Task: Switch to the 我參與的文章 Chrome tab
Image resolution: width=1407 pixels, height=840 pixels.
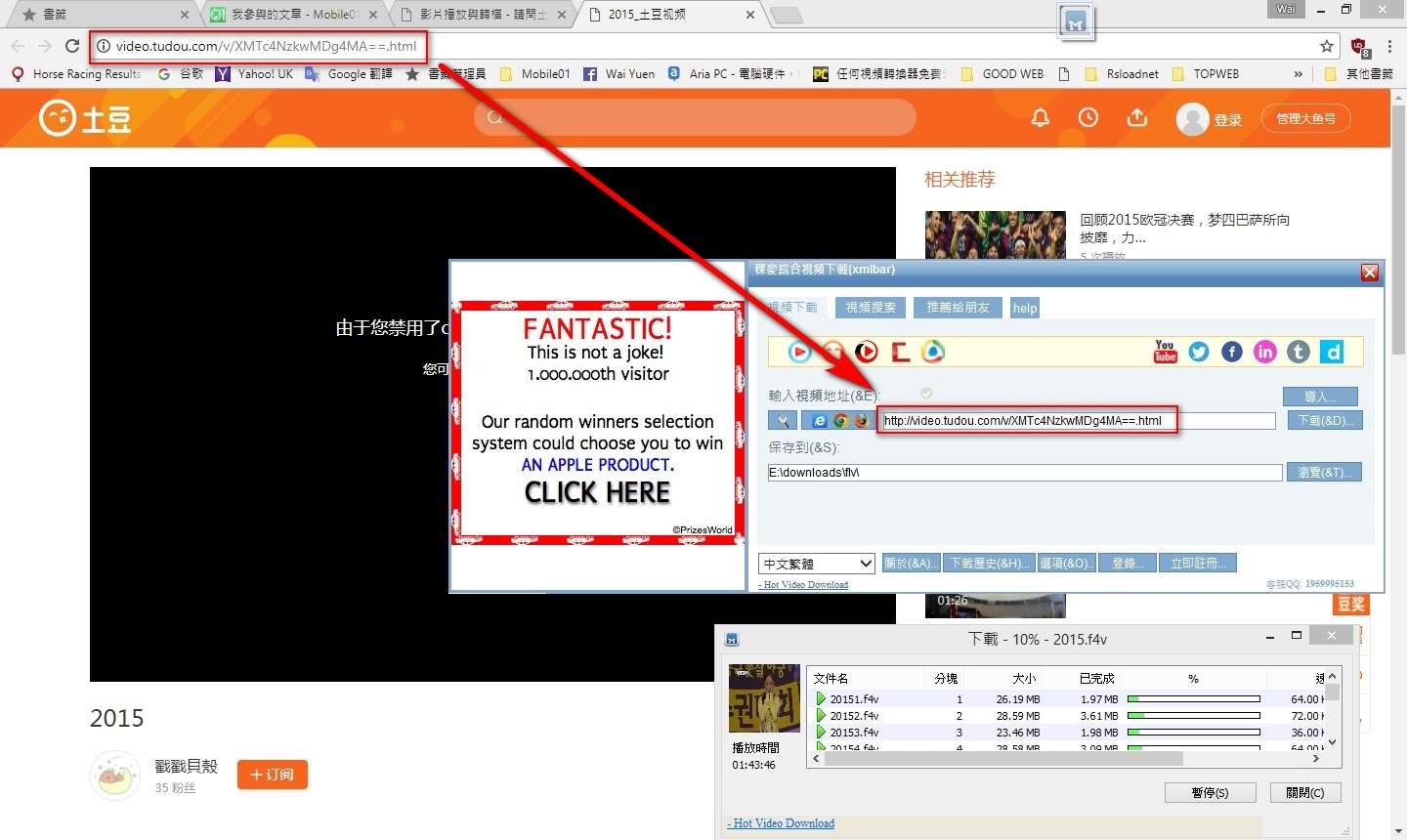Action: point(295,15)
